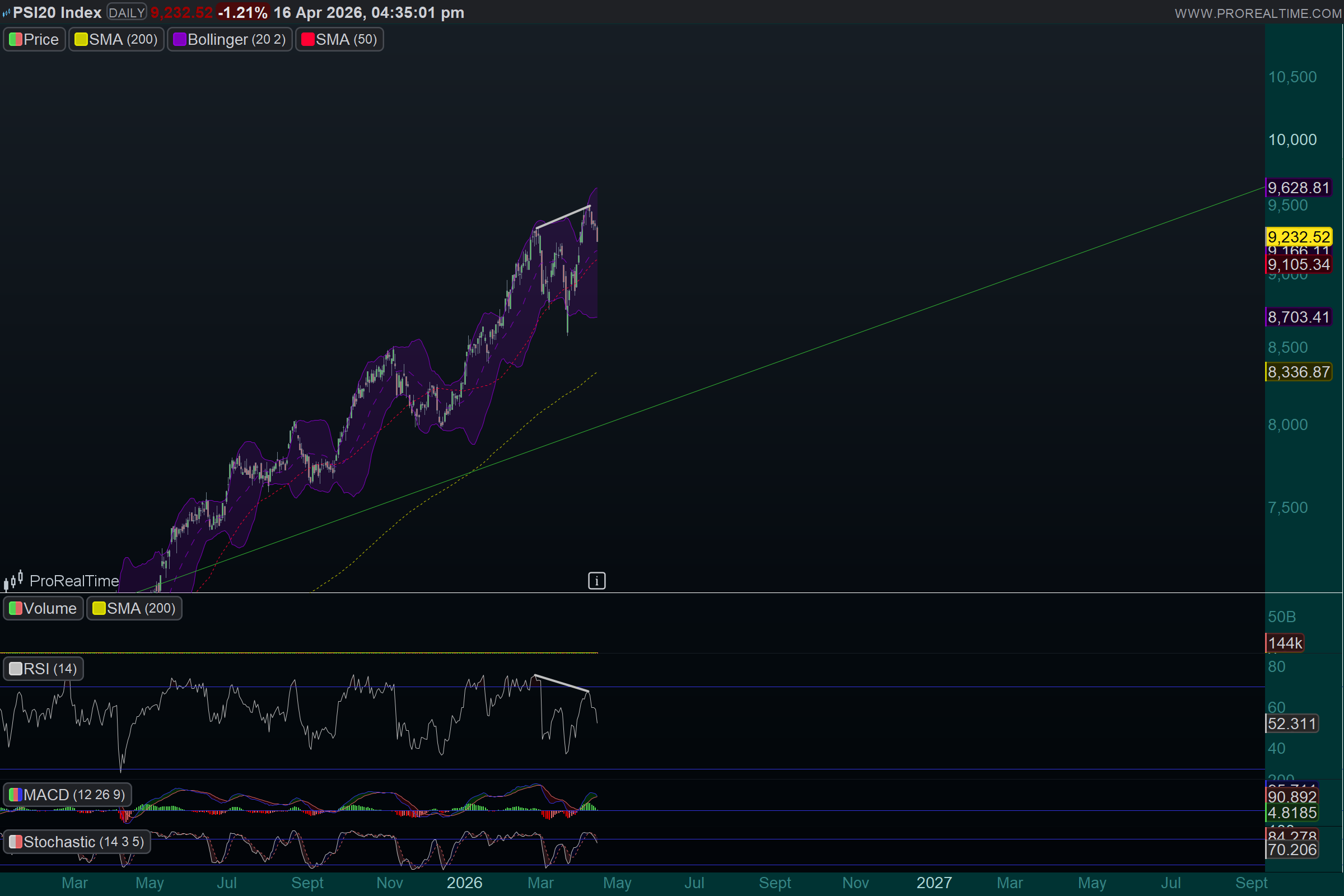The image size is (1344, 896).
Task: Click the Volume indicator swatch icon
Action: [16, 609]
